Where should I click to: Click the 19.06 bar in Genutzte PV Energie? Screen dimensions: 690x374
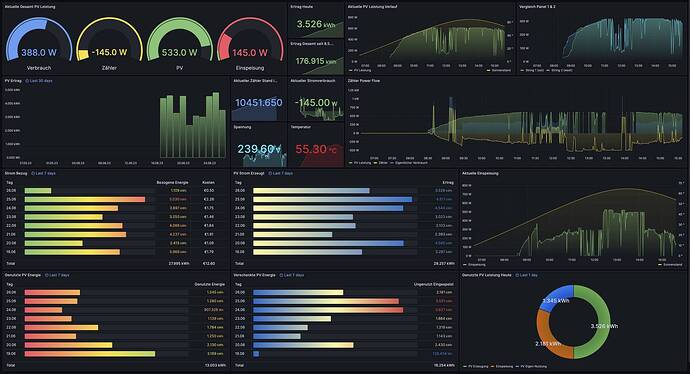click(90, 354)
